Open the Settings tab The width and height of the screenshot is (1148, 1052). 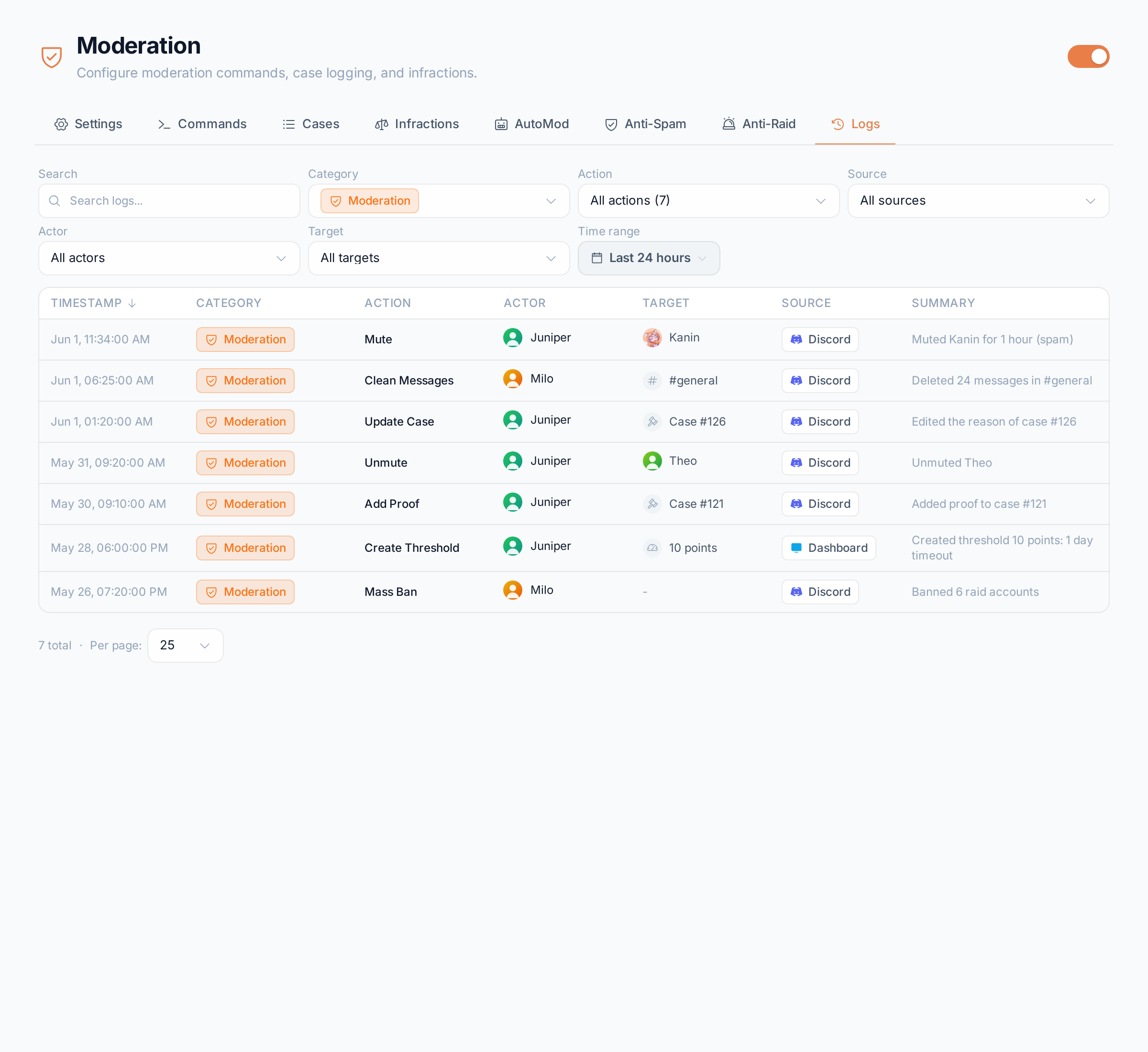[x=88, y=124]
